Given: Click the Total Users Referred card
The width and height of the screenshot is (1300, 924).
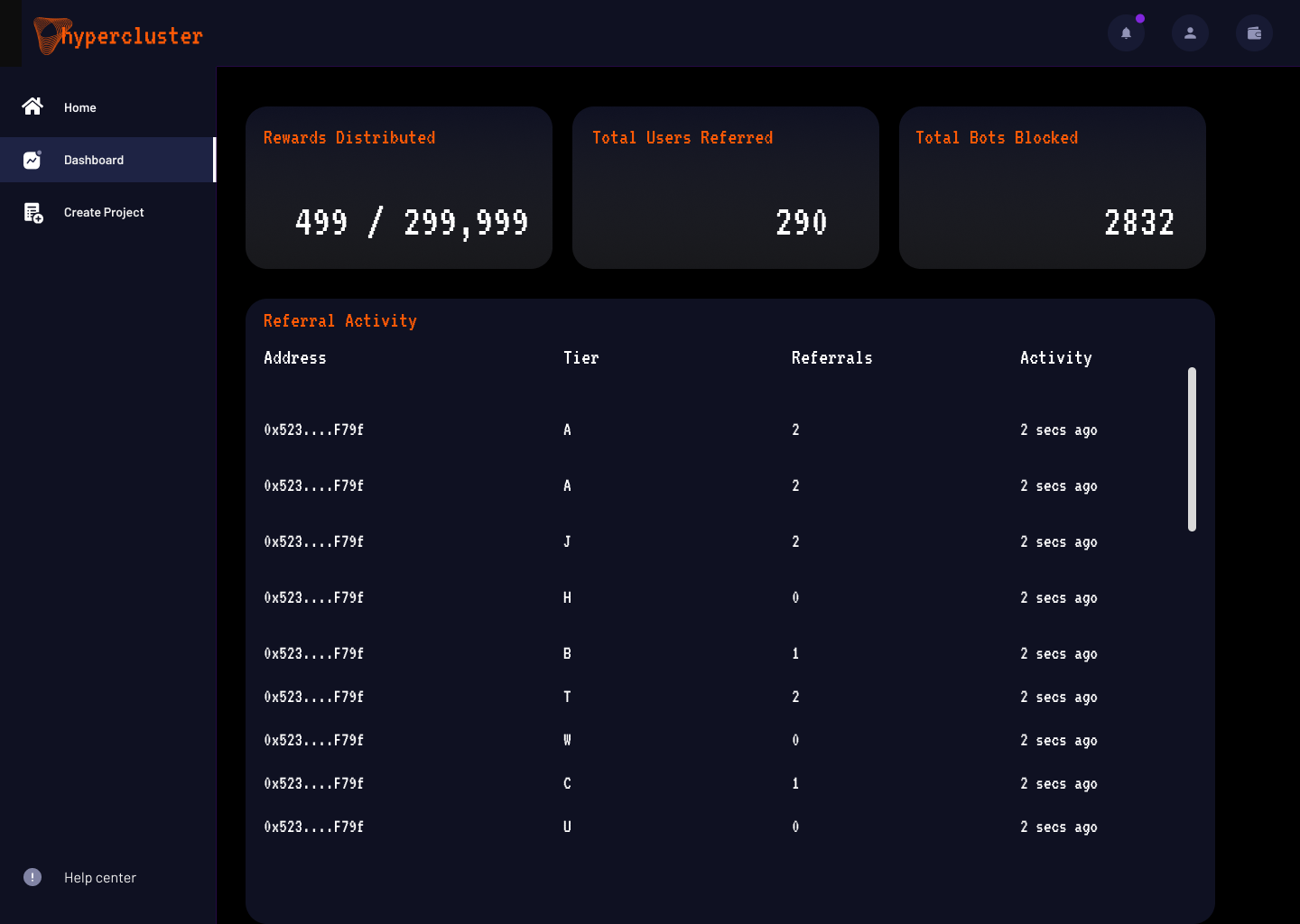Looking at the screenshot, I should [726, 188].
